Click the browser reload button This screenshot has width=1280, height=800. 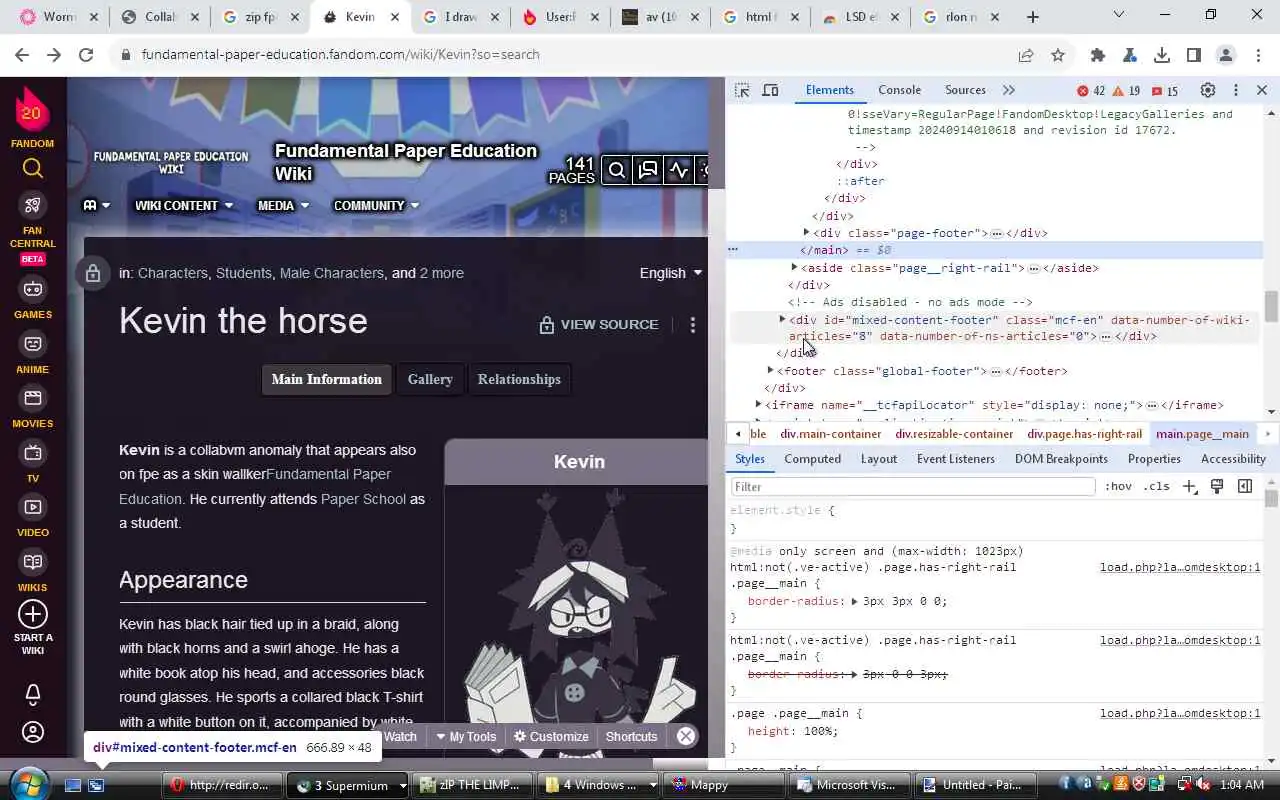86,55
